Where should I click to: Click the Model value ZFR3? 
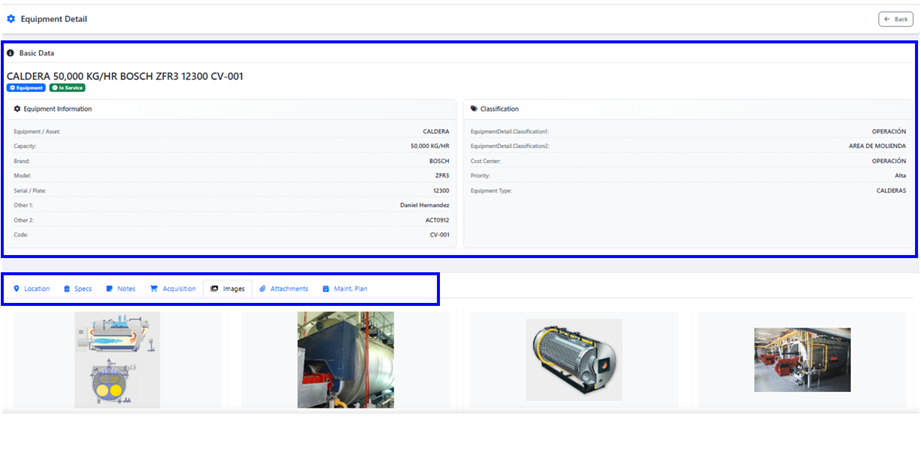pyautogui.click(x=442, y=176)
